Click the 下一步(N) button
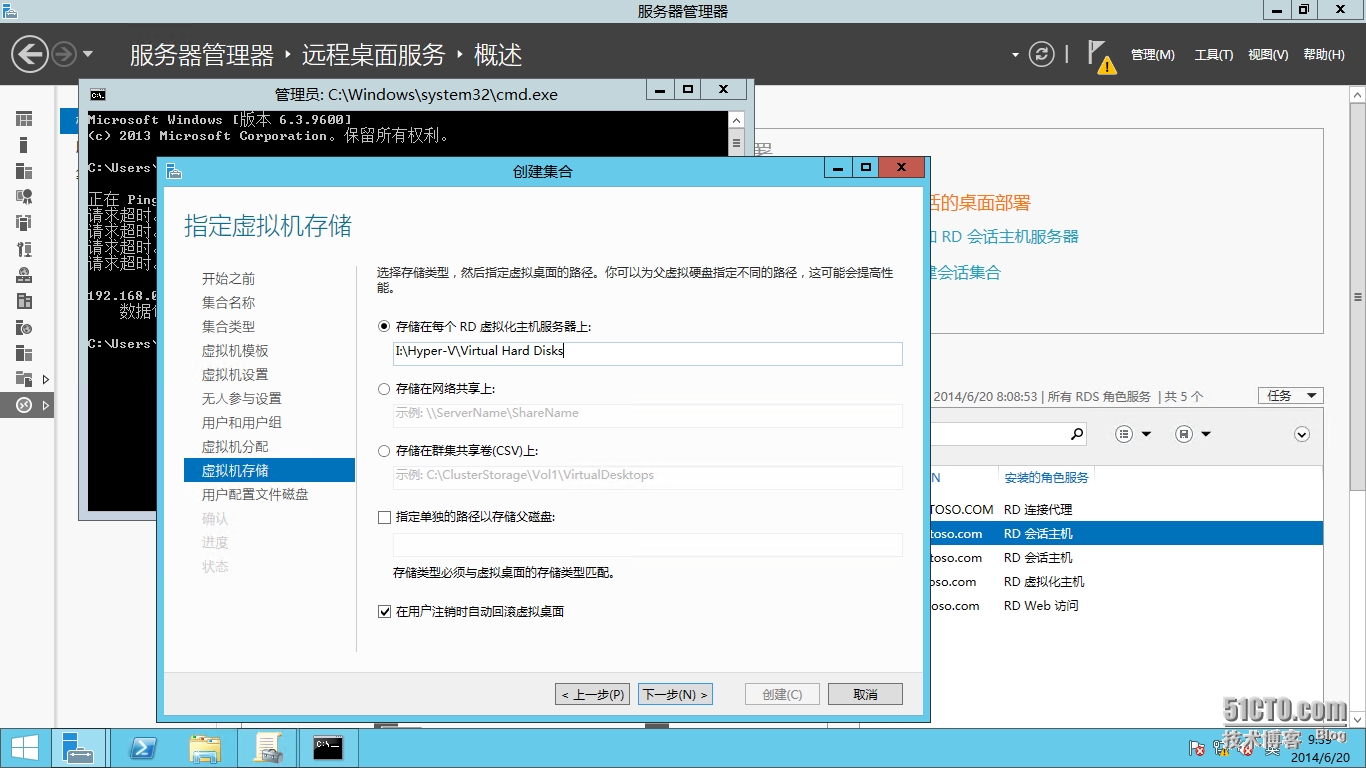 click(675, 694)
